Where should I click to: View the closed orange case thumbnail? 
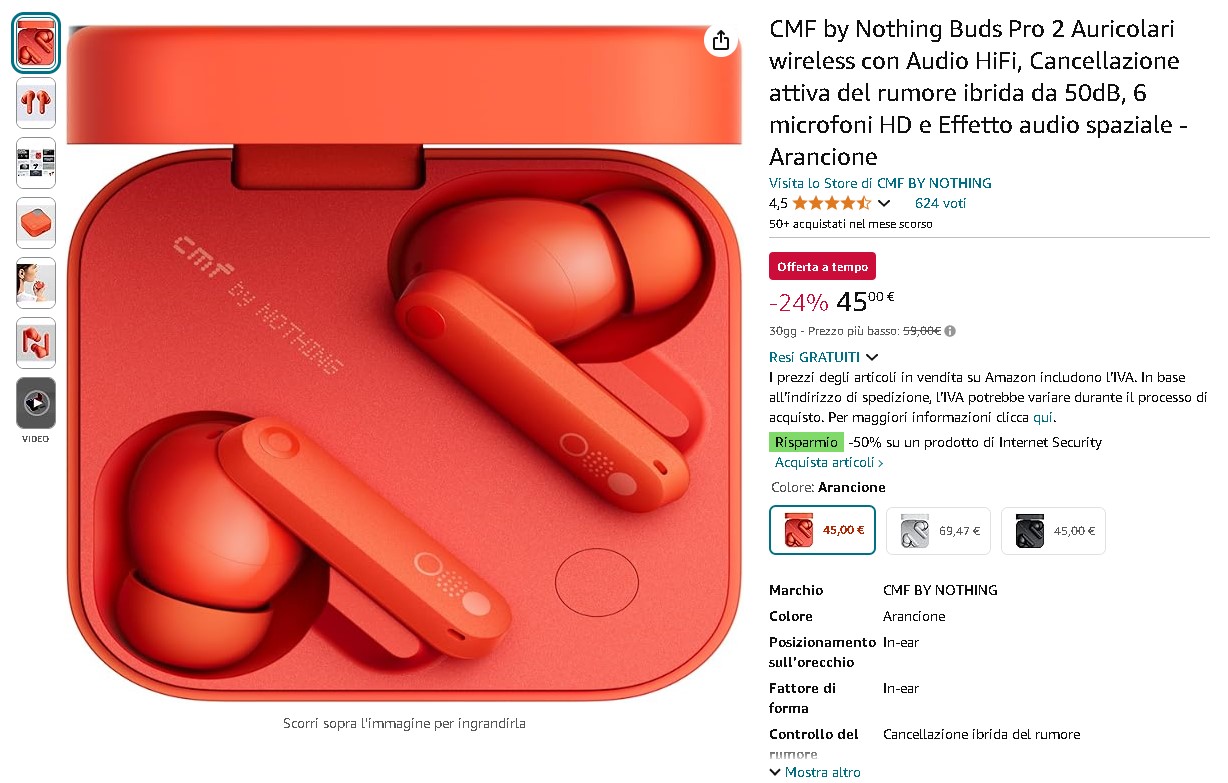coord(36,223)
